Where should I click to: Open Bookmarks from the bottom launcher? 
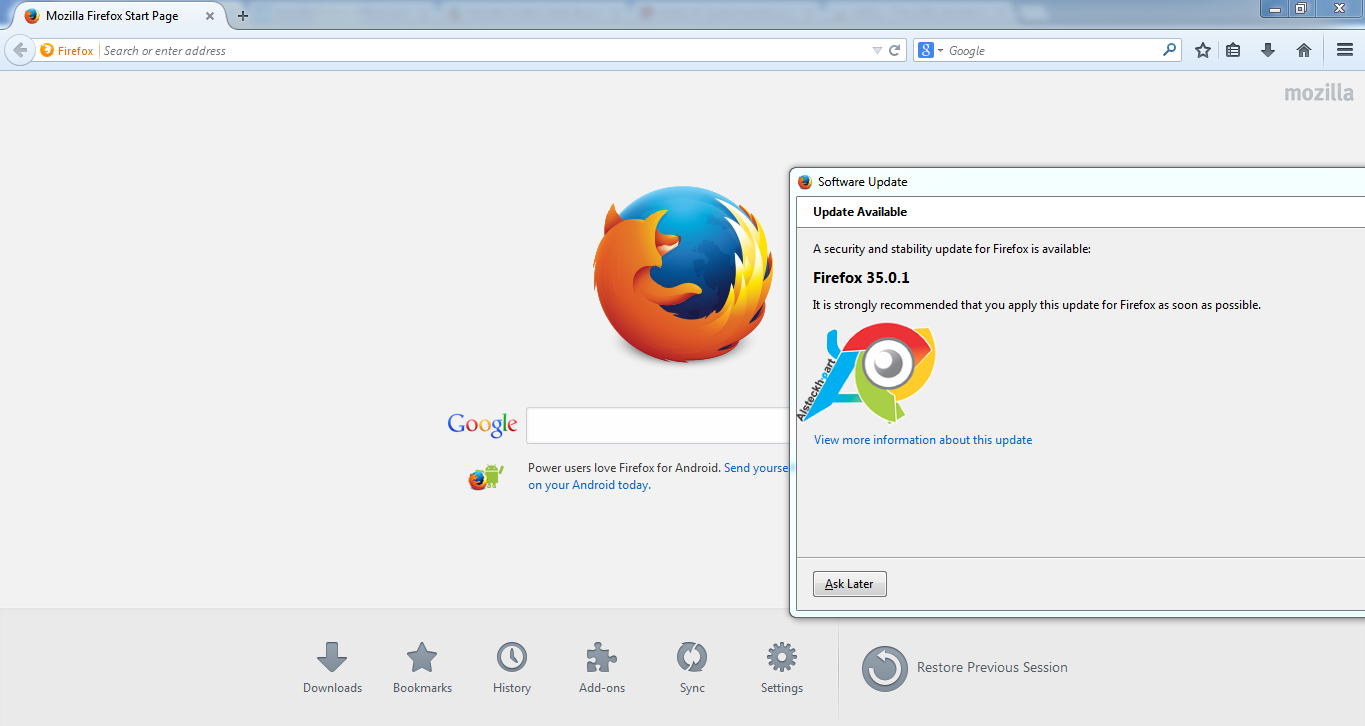(x=422, y=668)
